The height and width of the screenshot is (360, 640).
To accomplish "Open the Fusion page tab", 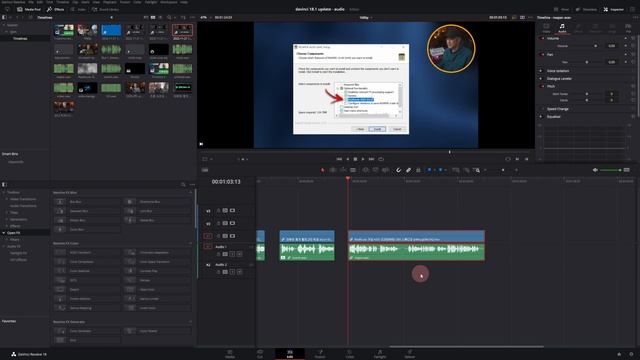I will coord(320,353).
